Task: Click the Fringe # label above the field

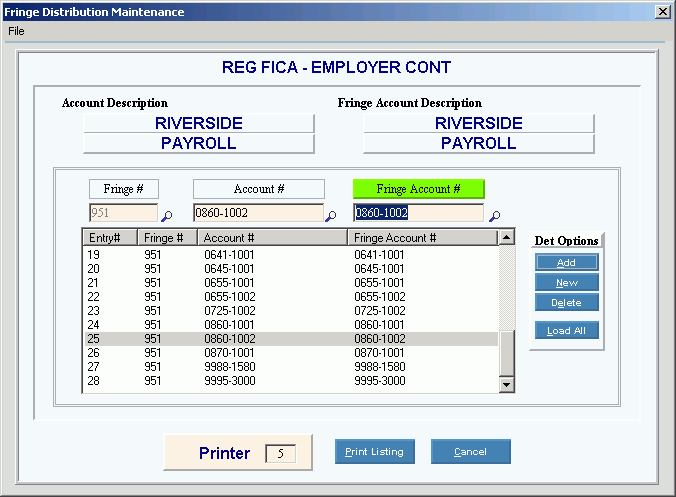Action: (124, 189)
